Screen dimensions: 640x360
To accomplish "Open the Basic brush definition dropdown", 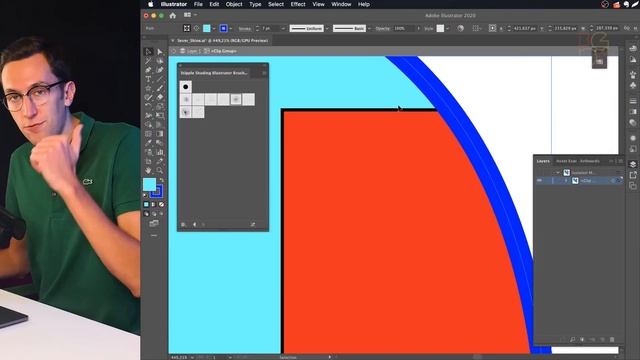I will (369, 29).
